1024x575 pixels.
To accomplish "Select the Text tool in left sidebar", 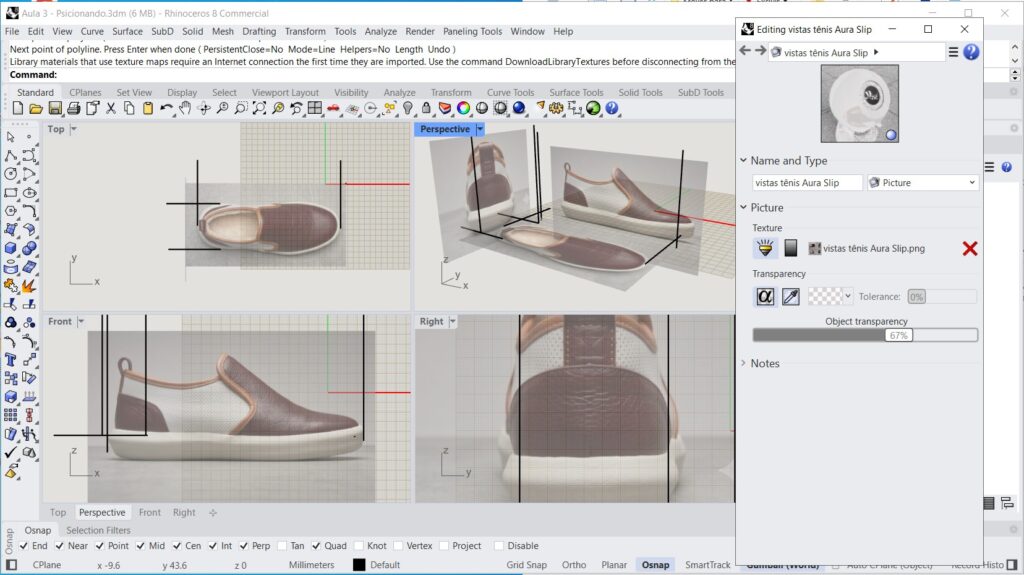I will 10,359.
